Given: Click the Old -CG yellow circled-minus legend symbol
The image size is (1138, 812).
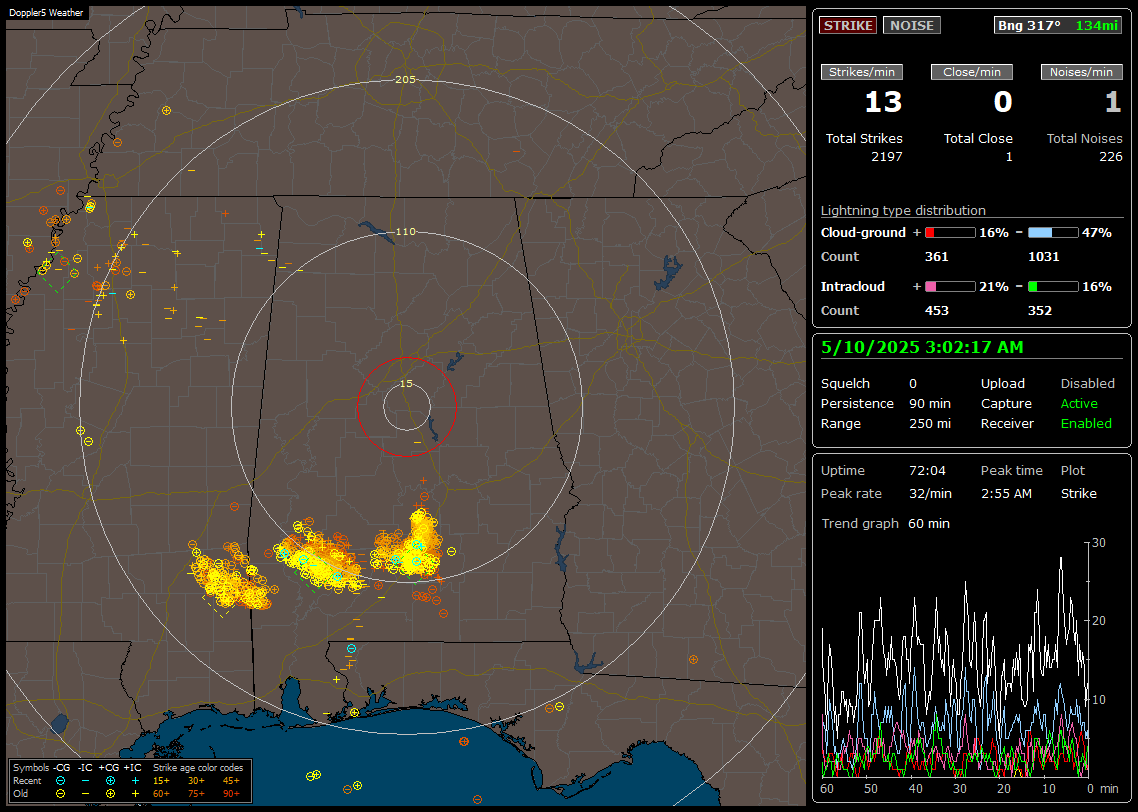Looking at the screenshot, I should click(x=60, y=794).
